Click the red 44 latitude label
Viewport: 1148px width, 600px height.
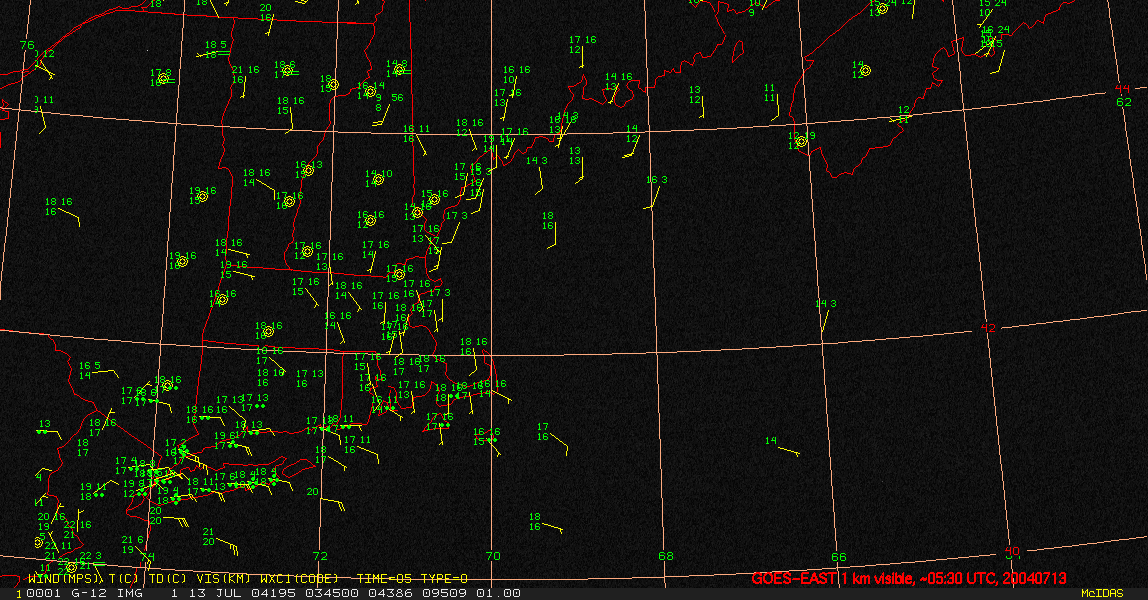click(x=1122, y=89)
